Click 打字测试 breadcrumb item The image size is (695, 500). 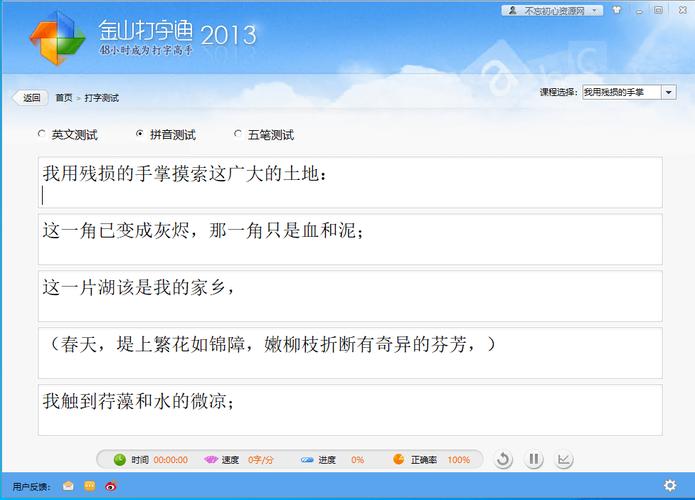[x=102, y=98]
